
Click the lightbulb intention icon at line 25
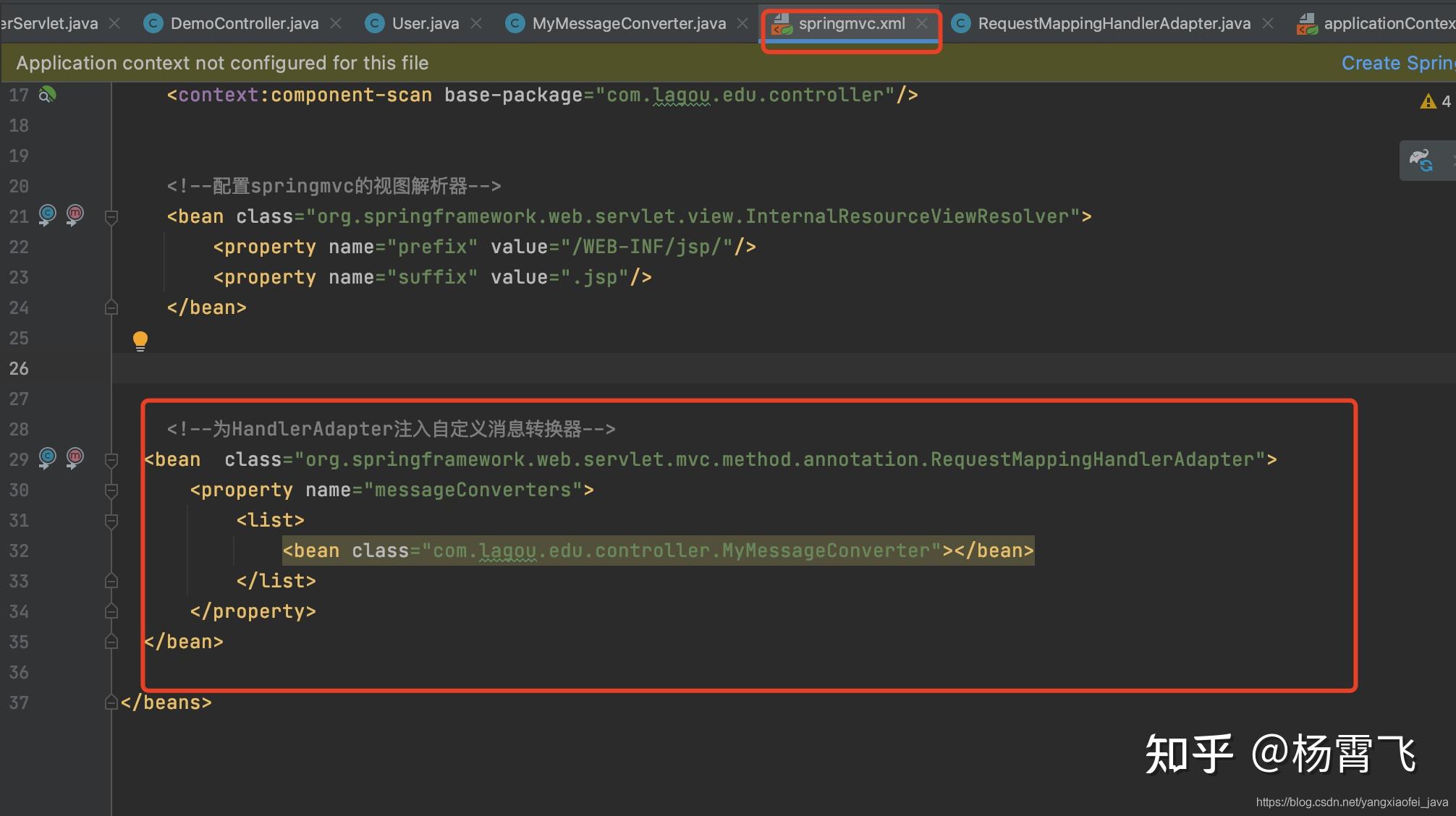140,340
